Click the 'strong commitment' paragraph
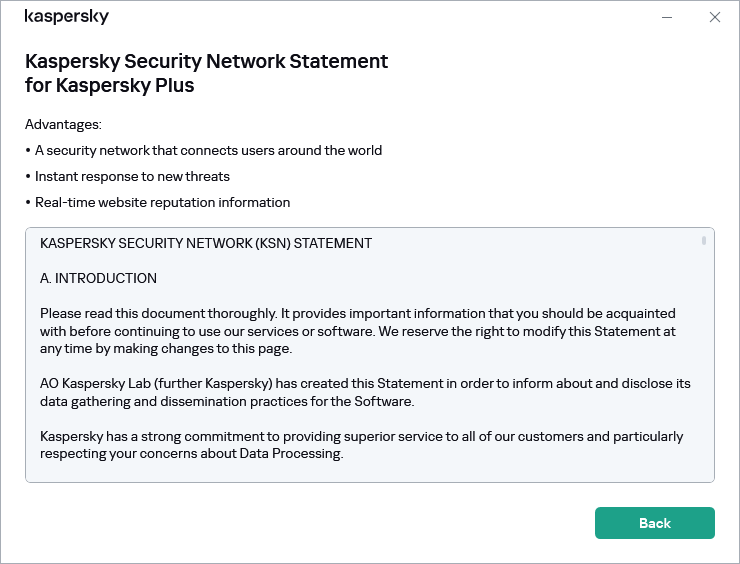The image size is (740, 564). click(361, 437)
